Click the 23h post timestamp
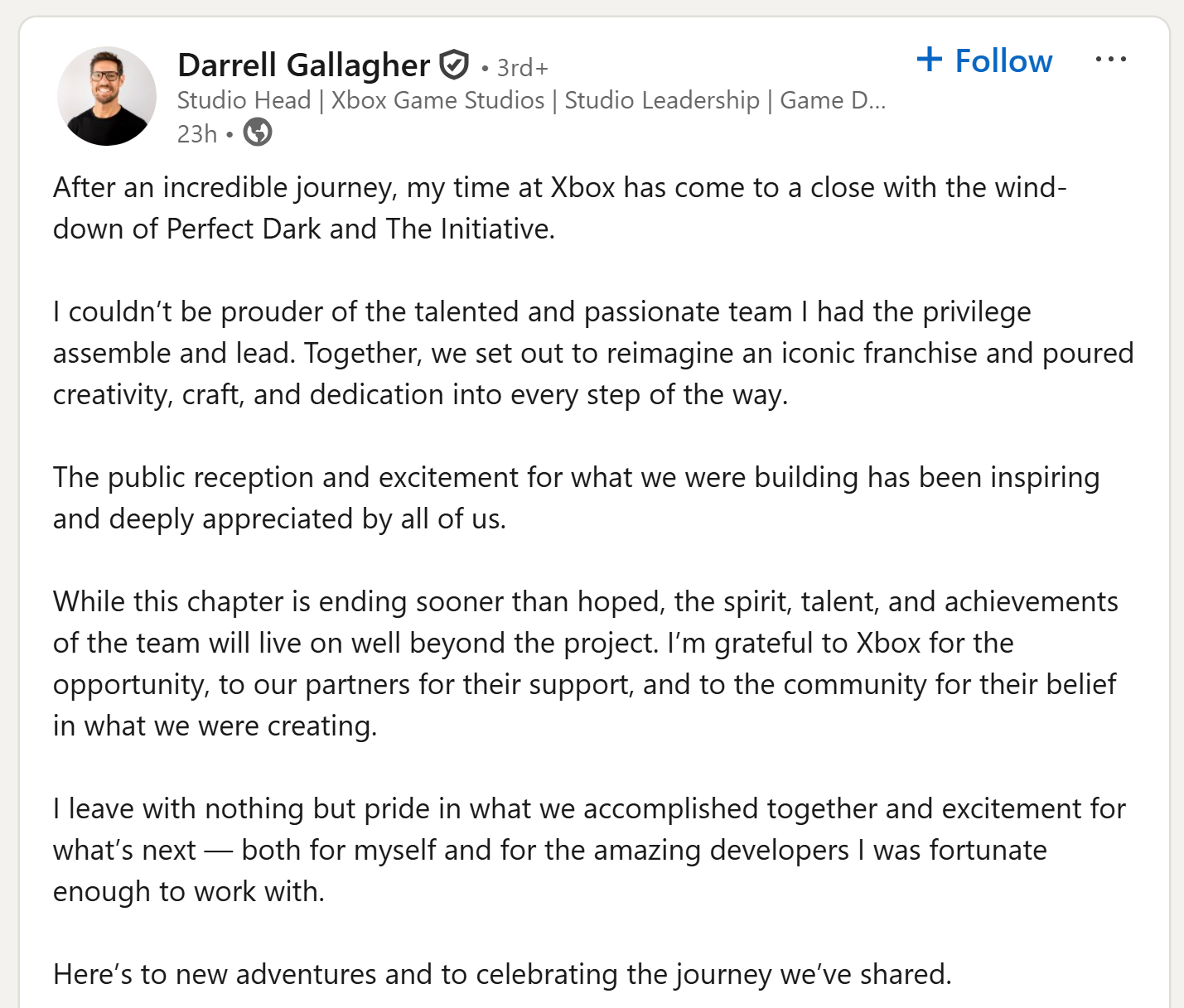This screenshot has width=1184, height=1008. 197,133
